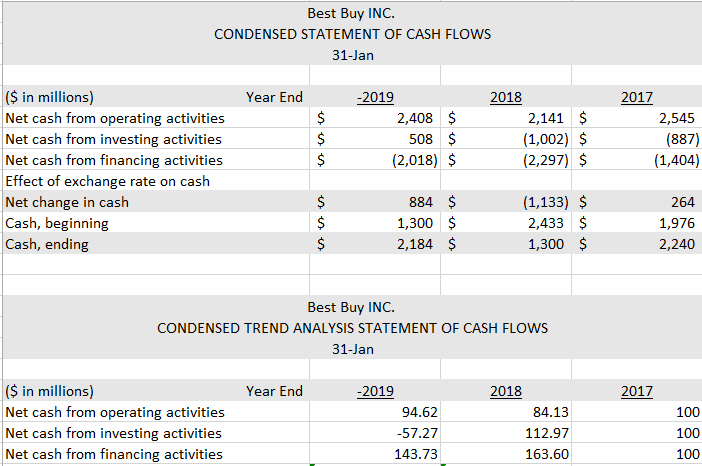
Task: Click the "Effect of exchange rate on cash" label
Action: coord(108,181)
